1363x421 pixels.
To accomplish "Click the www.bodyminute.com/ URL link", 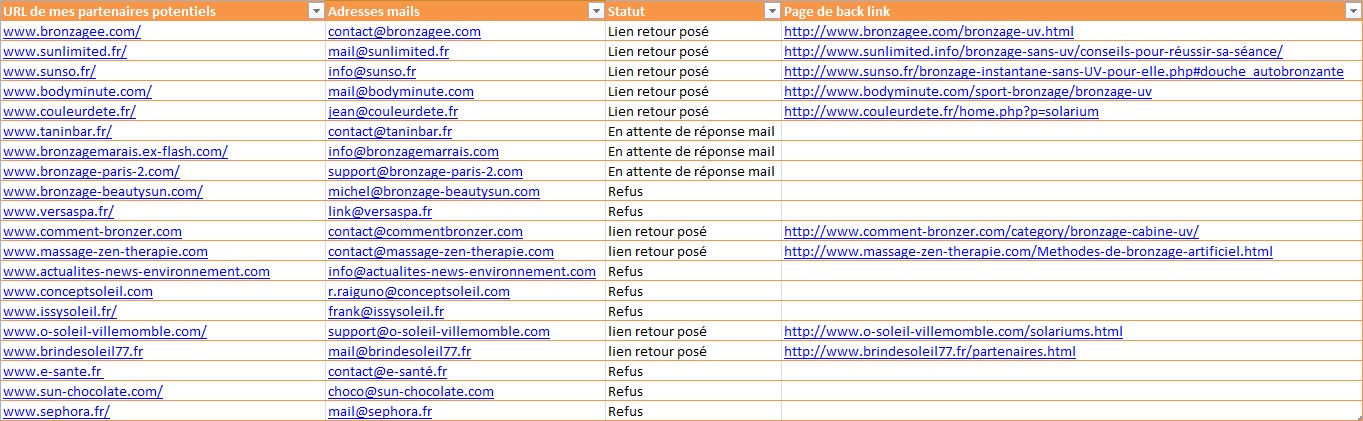I will pos(77,91).
